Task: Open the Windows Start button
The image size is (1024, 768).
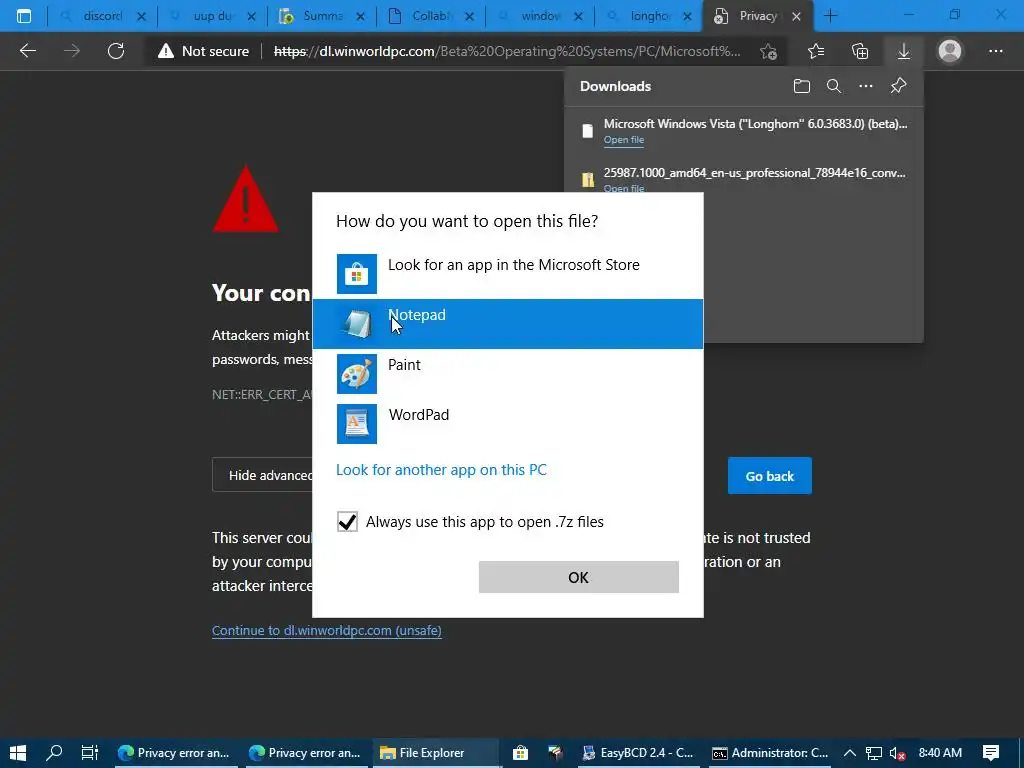Action: (x=18, y=753)
